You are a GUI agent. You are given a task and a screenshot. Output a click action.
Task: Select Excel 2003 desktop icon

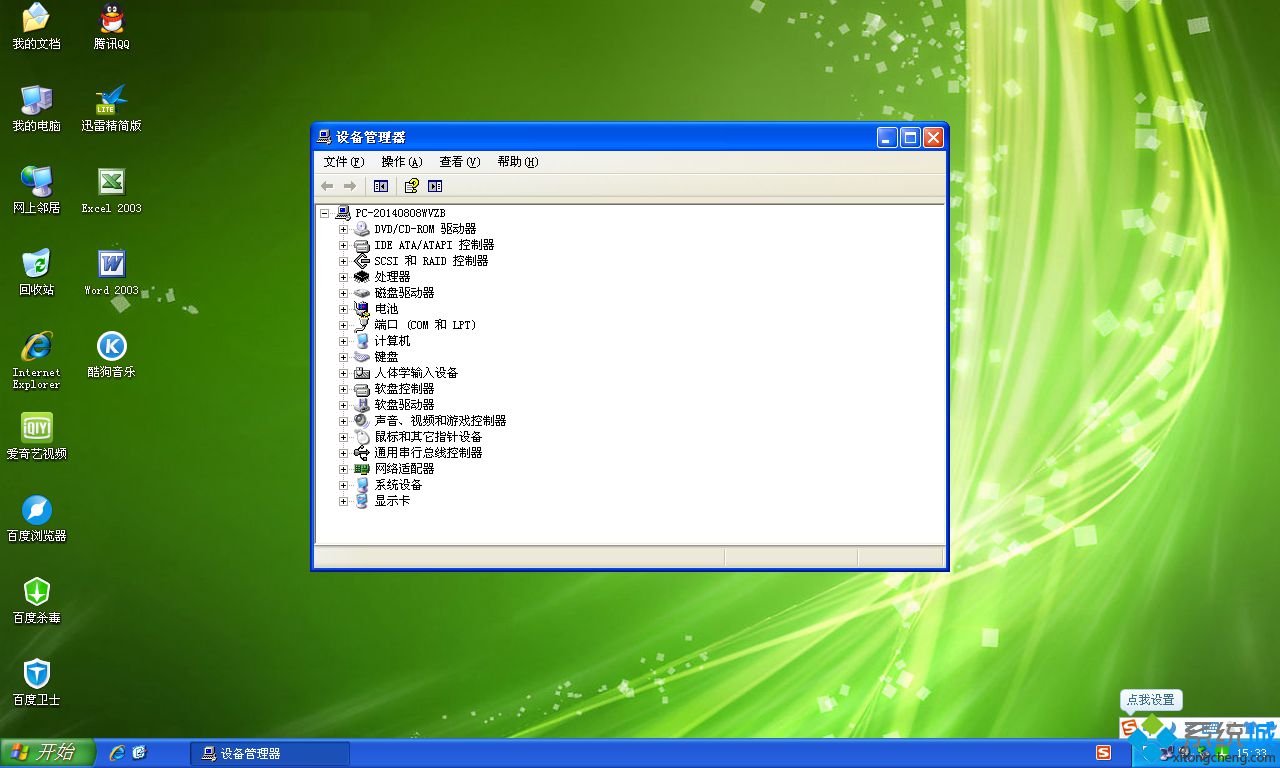112,190
